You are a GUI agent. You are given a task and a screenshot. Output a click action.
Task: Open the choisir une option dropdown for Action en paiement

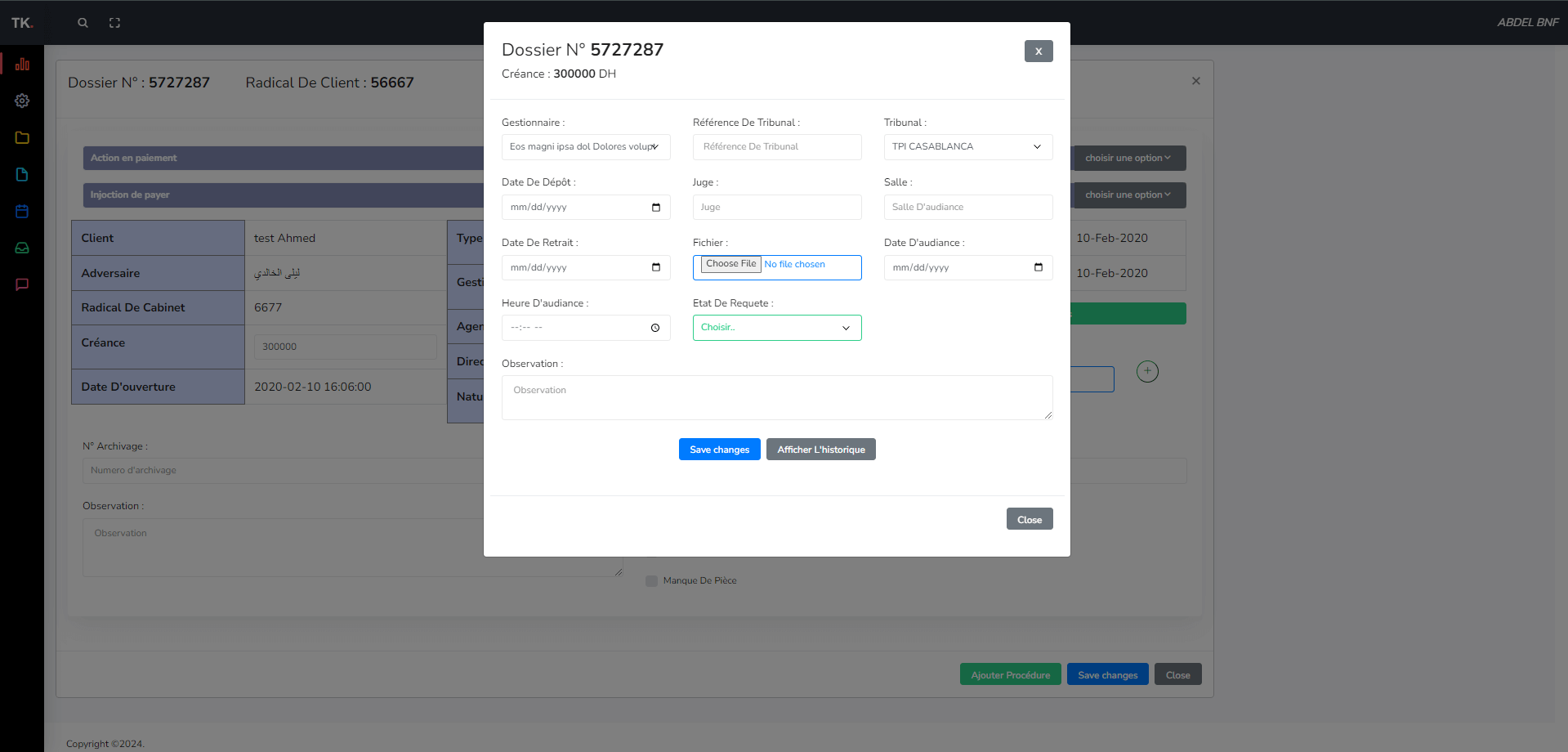point(1128,158)
